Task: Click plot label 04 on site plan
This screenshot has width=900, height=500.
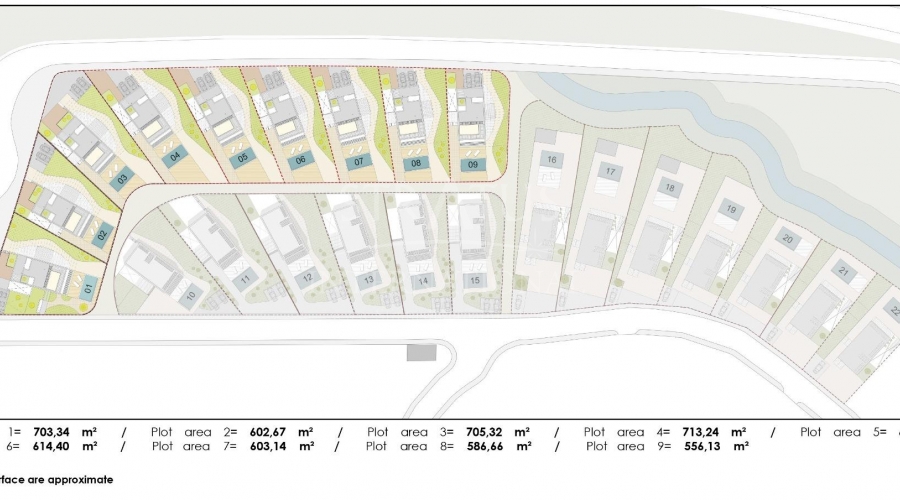Action: [175, 156]
